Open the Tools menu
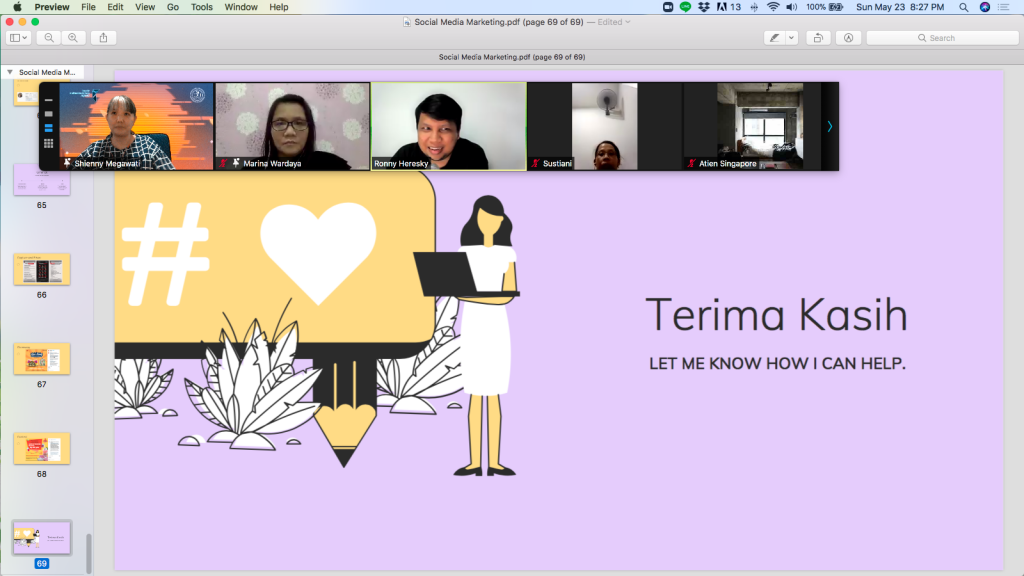 pyautogui.click(x=201, y=7)
